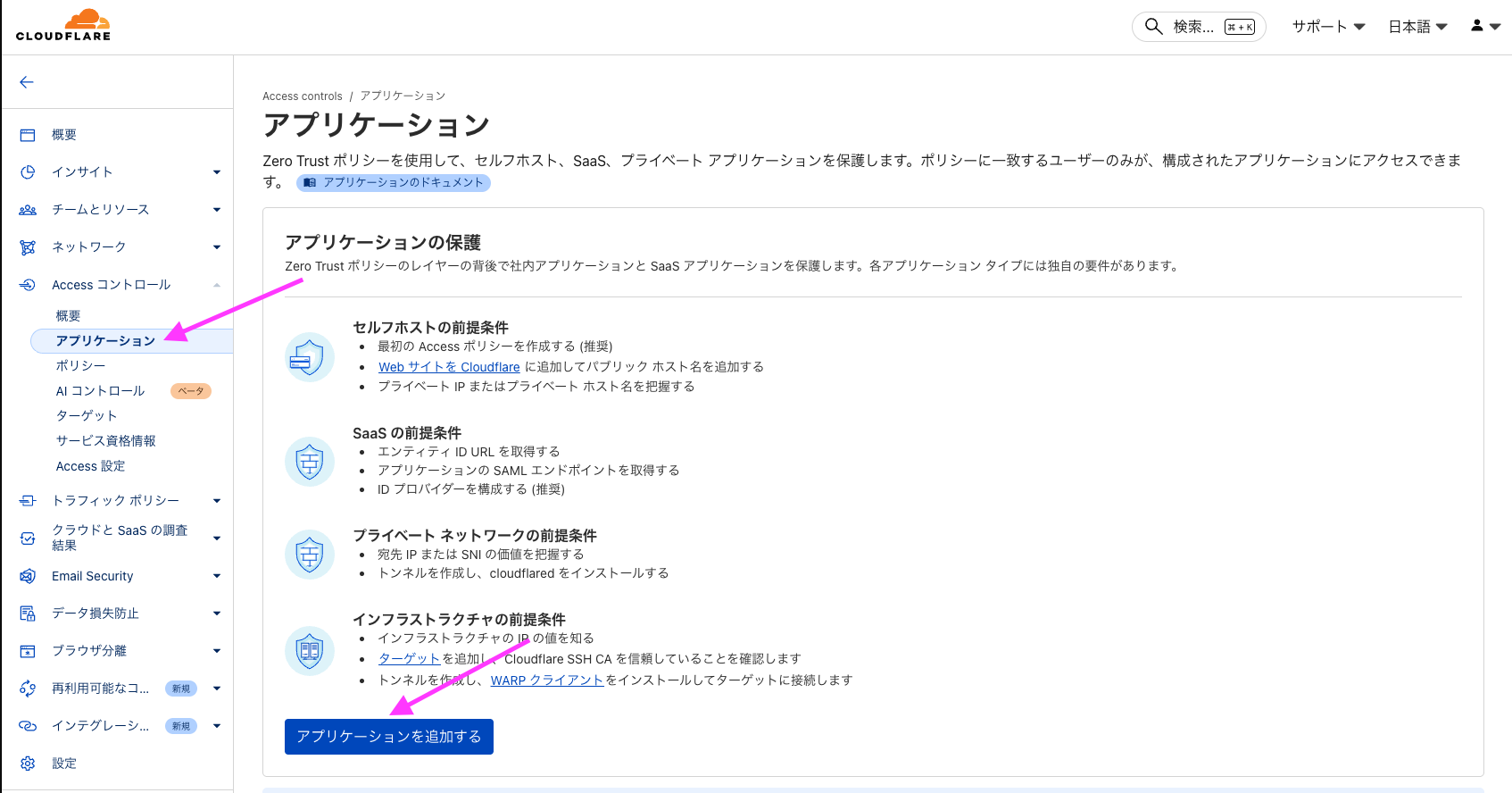
Task: Click the search magnifier icon
Action: 1153,26
